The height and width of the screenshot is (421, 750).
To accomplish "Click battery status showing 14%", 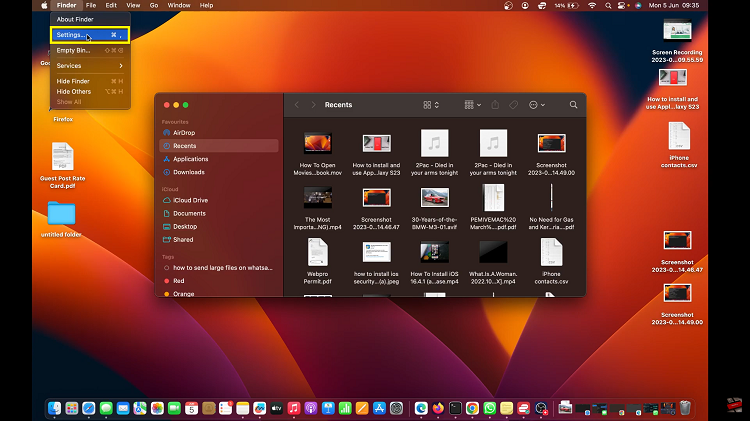I will pos(566,5).
